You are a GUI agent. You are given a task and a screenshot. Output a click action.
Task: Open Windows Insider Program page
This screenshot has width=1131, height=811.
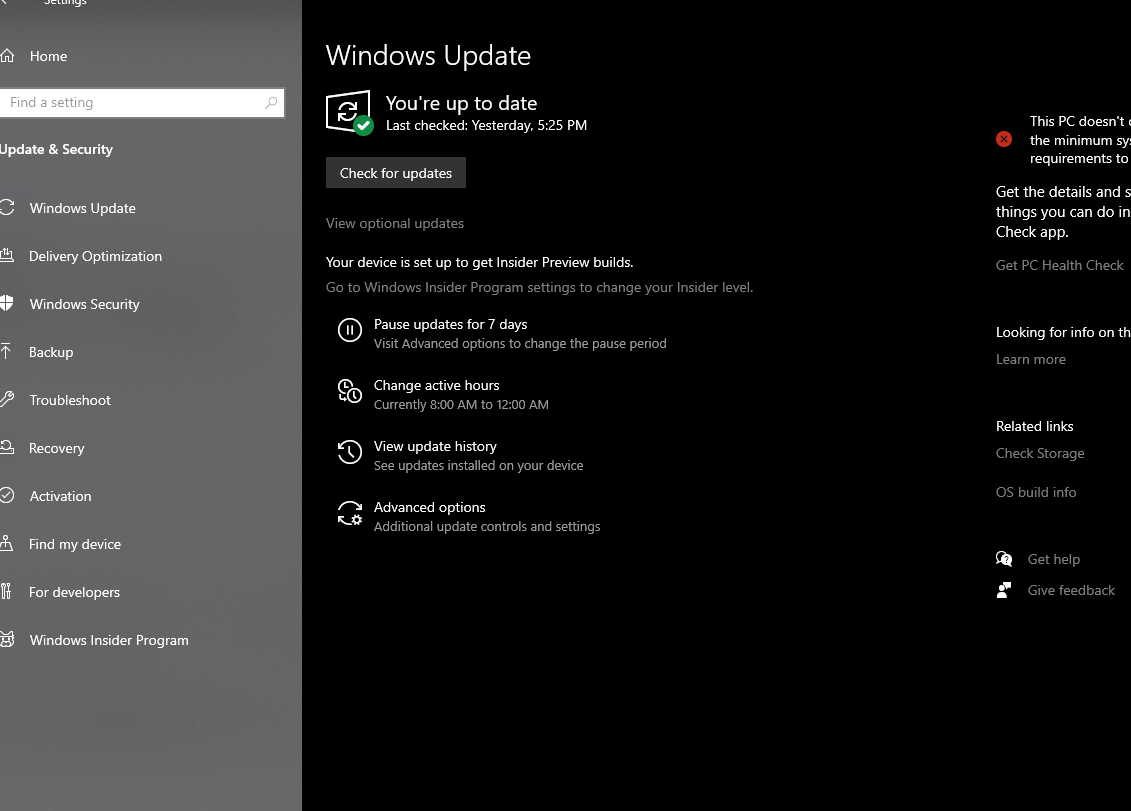(x=109, y=640)
